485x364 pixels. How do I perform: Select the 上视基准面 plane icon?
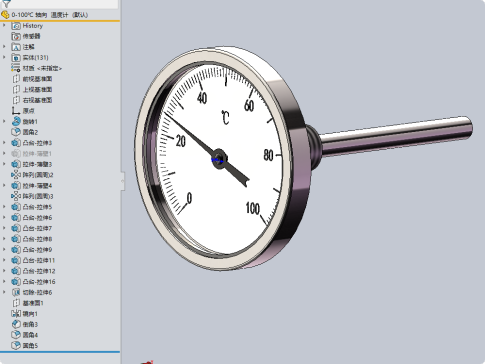pyautogui.click(x=16, y=90)
